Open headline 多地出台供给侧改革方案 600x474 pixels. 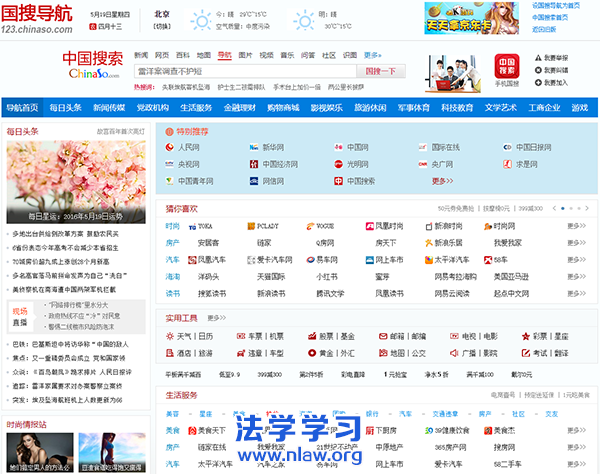click(x=65, y=234)
